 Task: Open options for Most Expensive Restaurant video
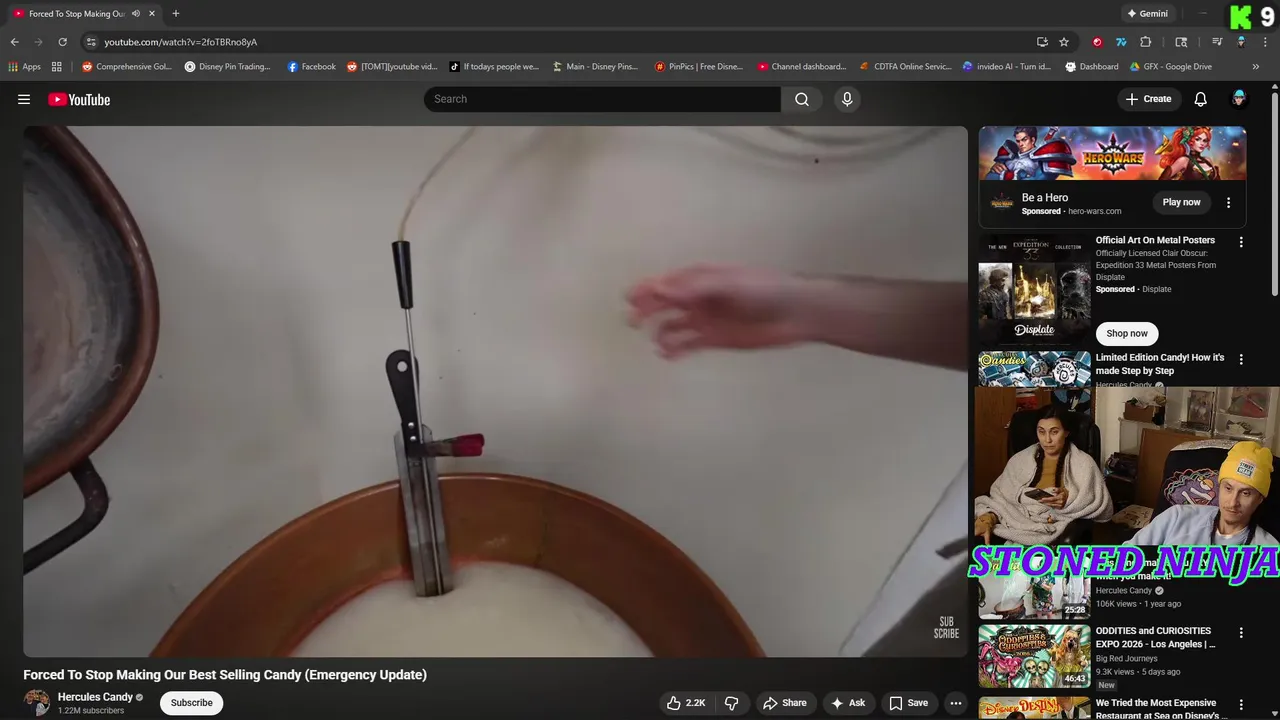pos(1241,705)
